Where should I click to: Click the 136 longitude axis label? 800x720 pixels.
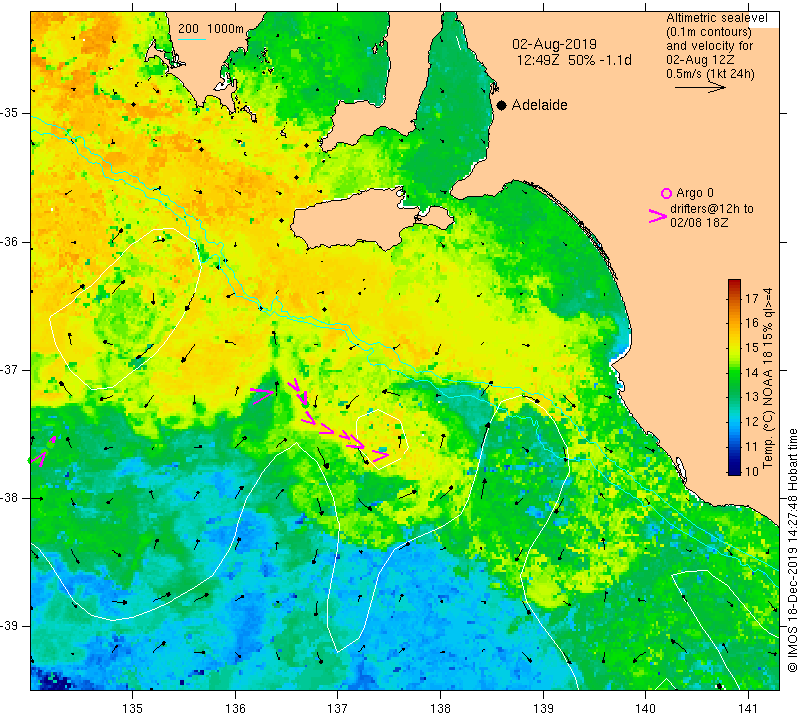[x=235, y=709]
